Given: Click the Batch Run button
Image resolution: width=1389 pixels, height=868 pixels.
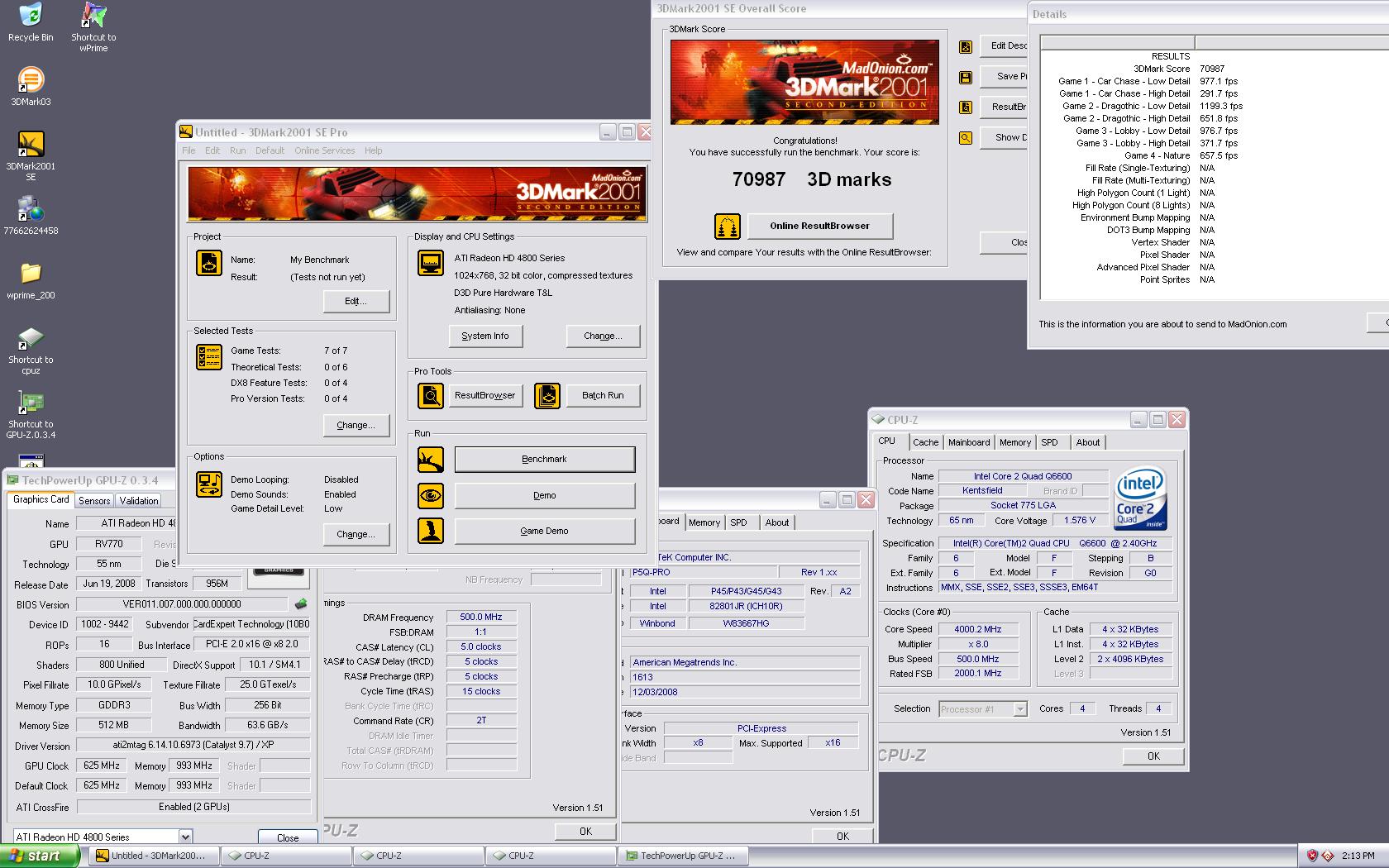Looking at the screenshot, I should 603,396.
